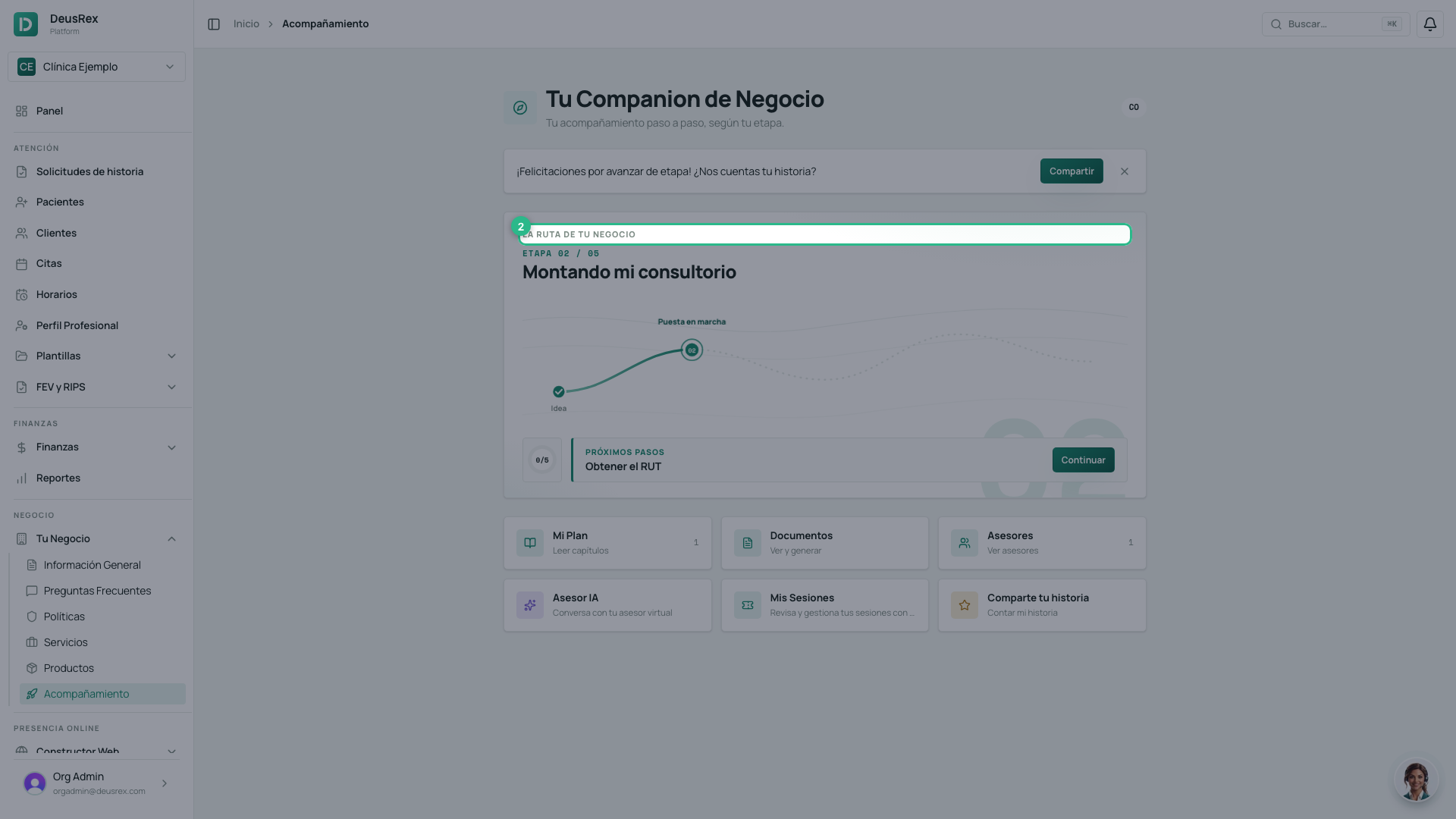
Task: Open Mis Sesiones ticket card
Action: coord(824,605)
